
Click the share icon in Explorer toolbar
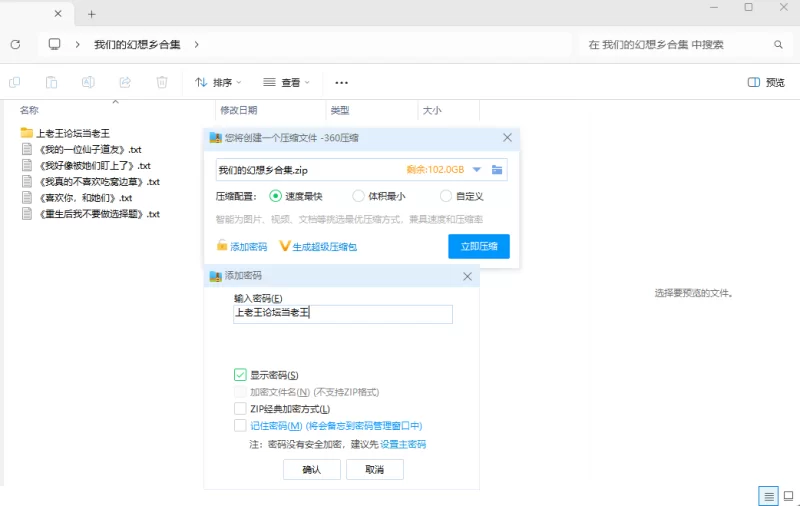(125, 82)
